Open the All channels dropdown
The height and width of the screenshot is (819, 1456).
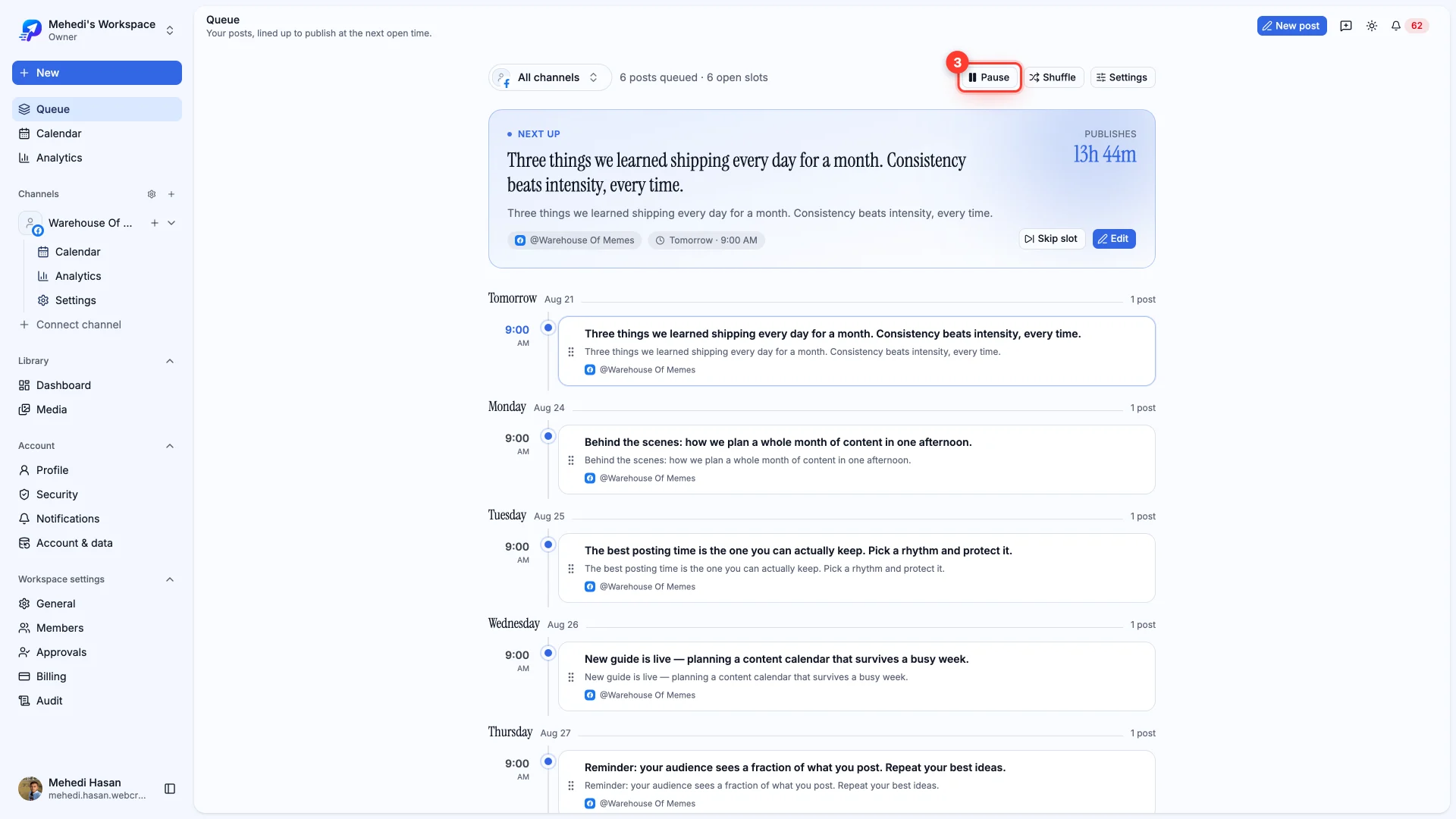coord(550,77)
